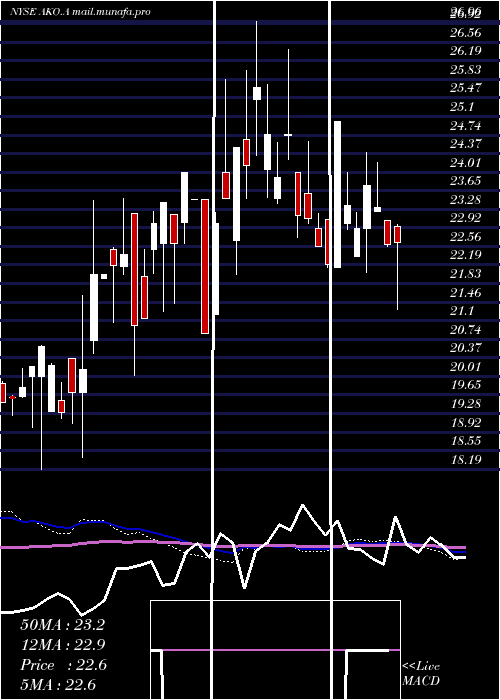Click the 26.19 price axis label
Image resolution: width=500 pixels, height=700 pixels.
click(466, 51)
